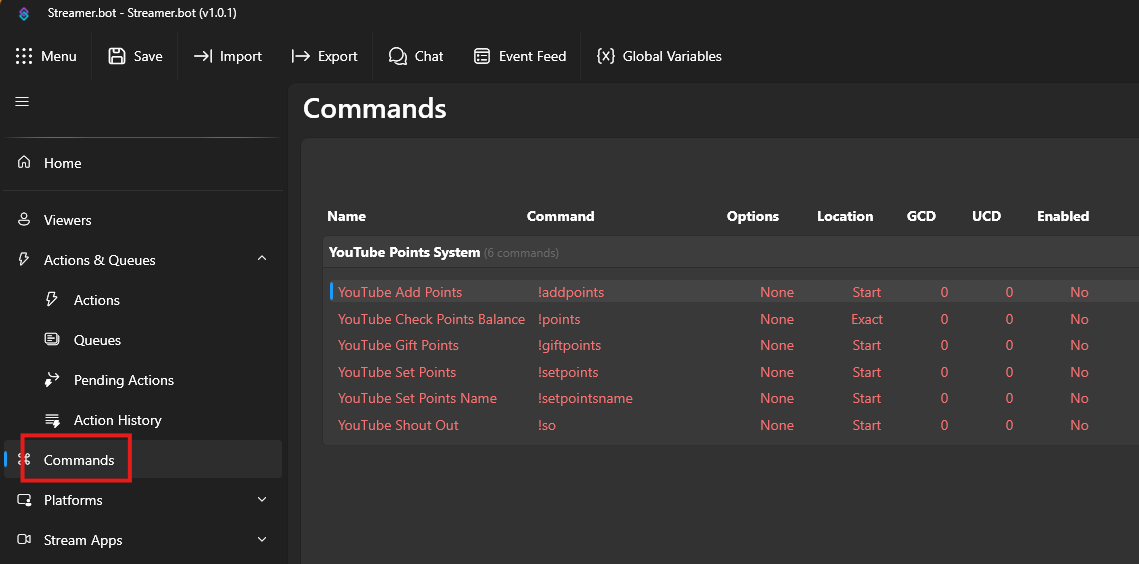This screenshot has width=1139, height=564.
Task: Open Queues in the sidebar
Action: 97,340
